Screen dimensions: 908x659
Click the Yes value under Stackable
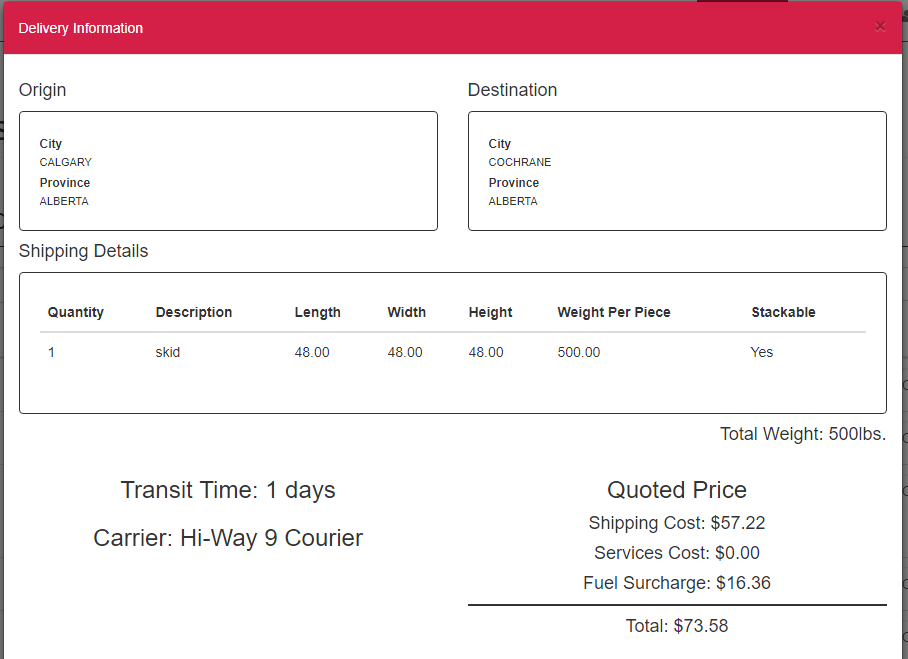(762, 352)
